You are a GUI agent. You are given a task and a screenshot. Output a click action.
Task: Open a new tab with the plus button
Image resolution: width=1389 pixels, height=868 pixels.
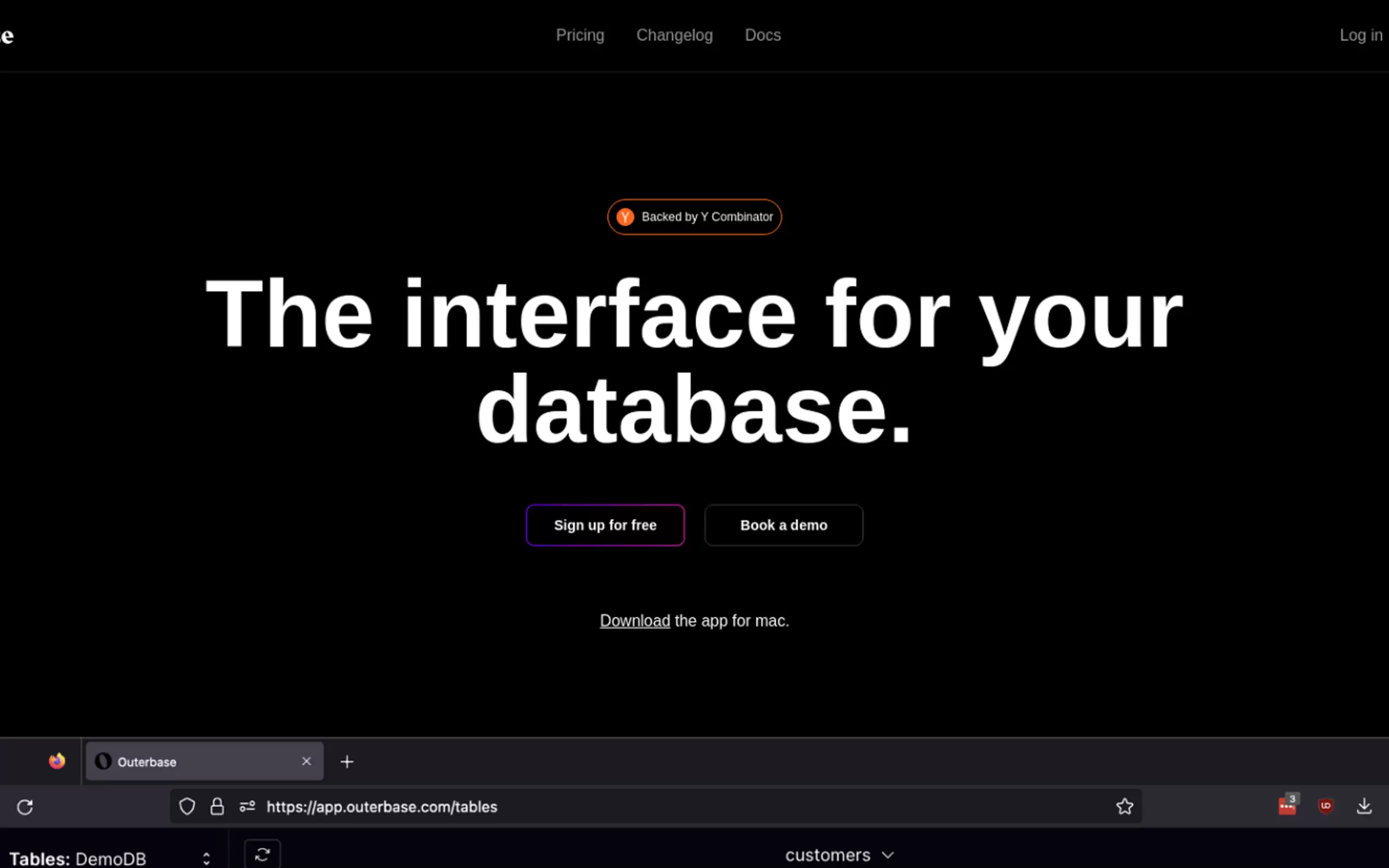[x=347, y=762]
